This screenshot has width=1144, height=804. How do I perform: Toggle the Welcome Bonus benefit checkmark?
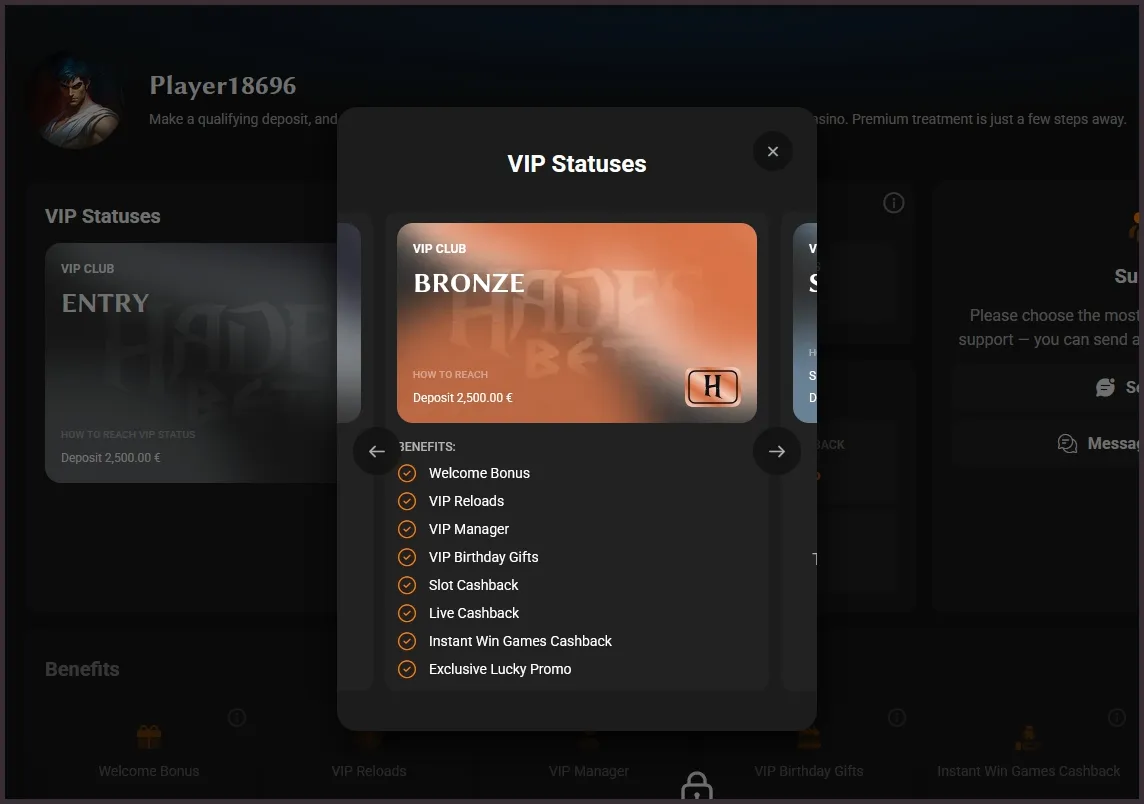point(407,473)
